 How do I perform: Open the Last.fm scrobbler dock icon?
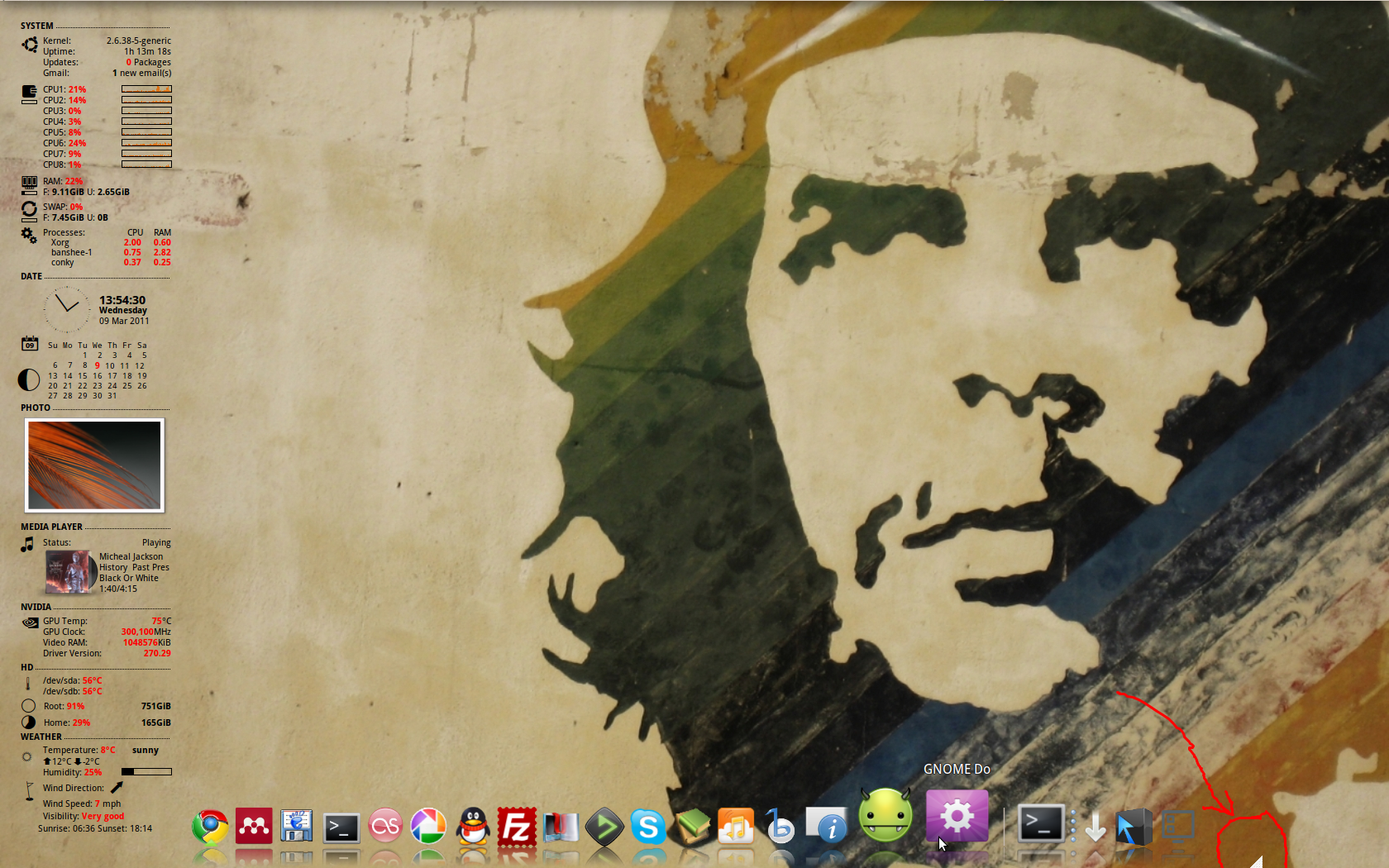point(385,826)
